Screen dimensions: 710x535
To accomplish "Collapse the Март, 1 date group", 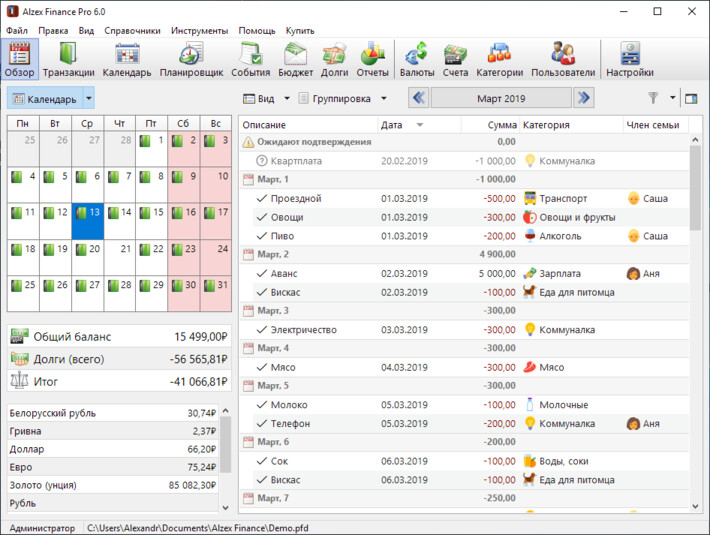I will pyautogui.click(x=248, y=180).
